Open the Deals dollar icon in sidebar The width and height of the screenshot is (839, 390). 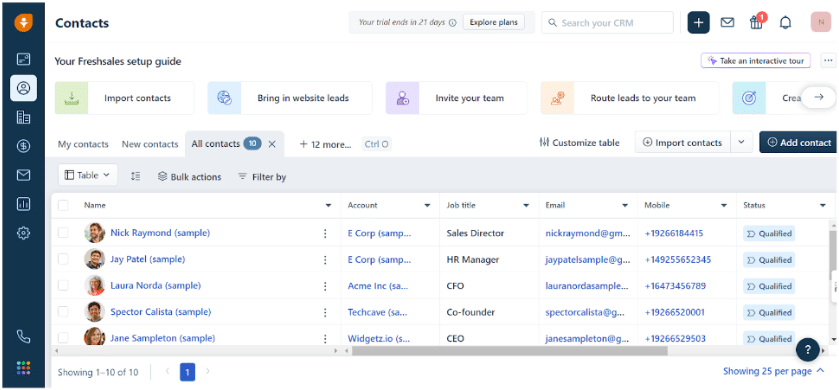[x=23, y=147]
